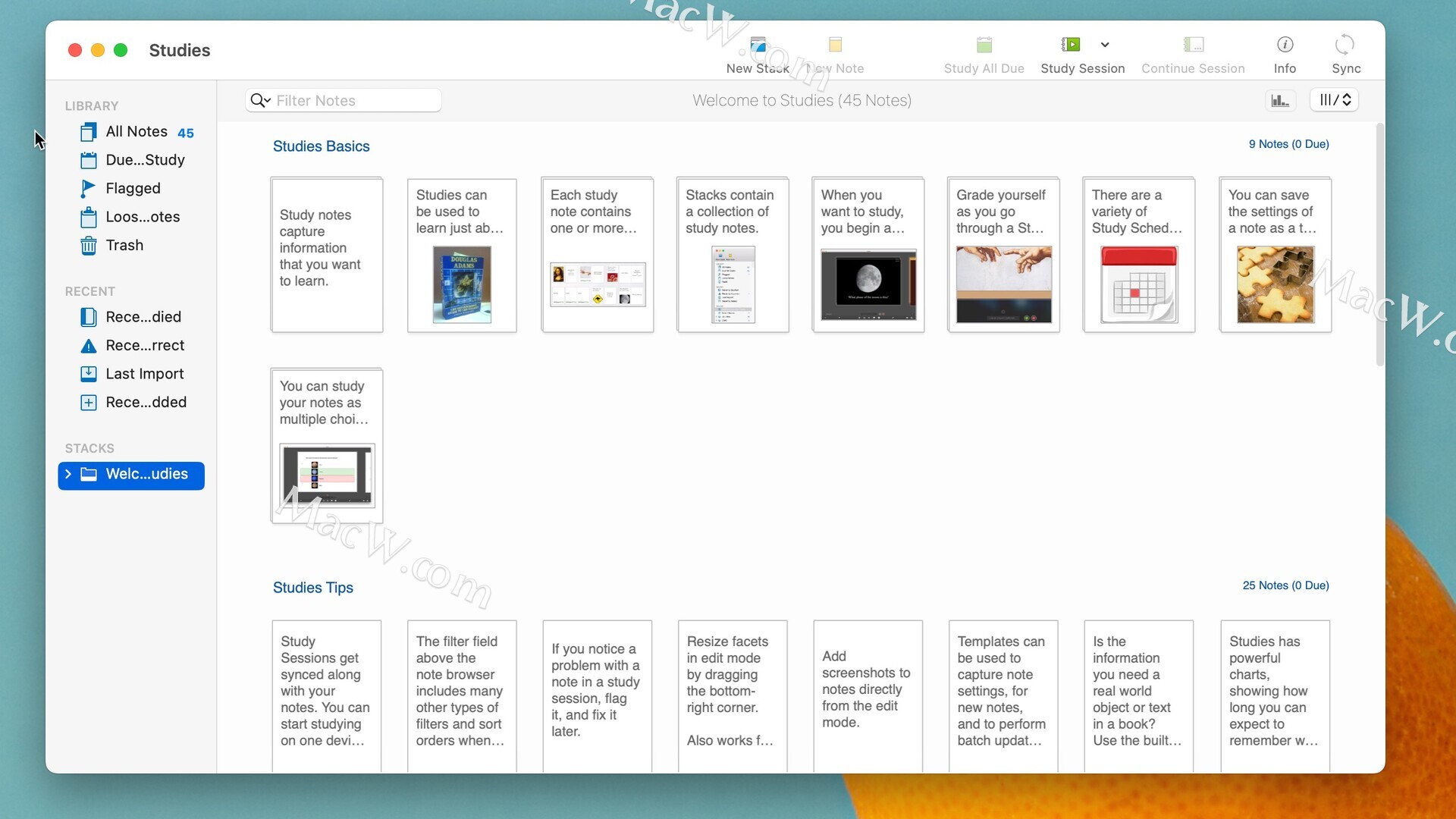Open filter options magnifier menu
The image size is (1456, 819).
[x=260, y=100]
